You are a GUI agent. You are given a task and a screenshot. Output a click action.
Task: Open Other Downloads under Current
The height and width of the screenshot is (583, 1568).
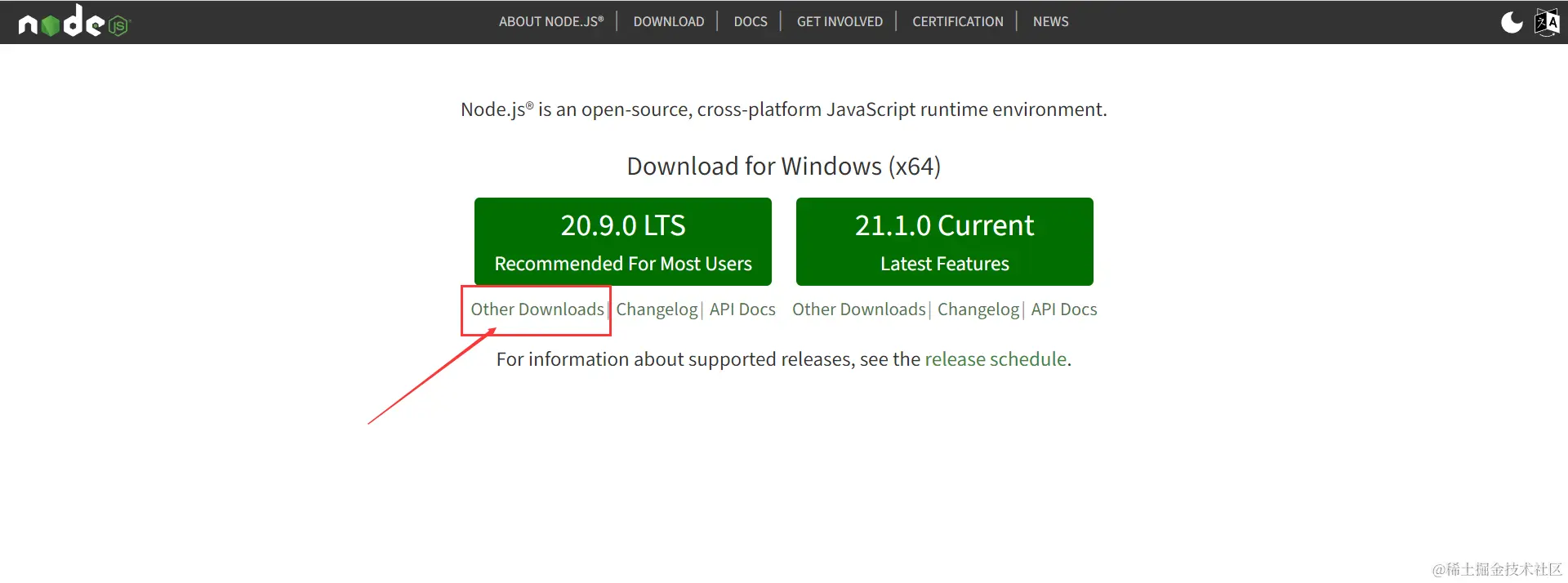[858, 309]
